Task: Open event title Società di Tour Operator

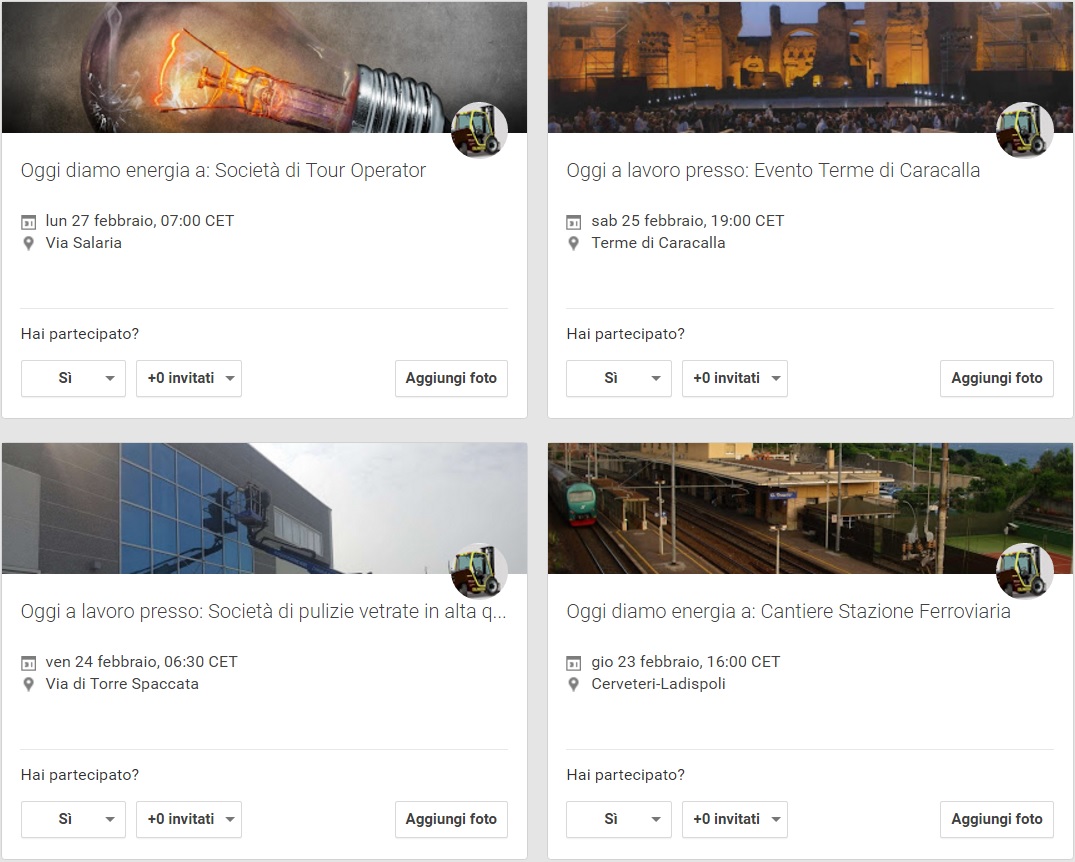Action: (x=224, y=171)
